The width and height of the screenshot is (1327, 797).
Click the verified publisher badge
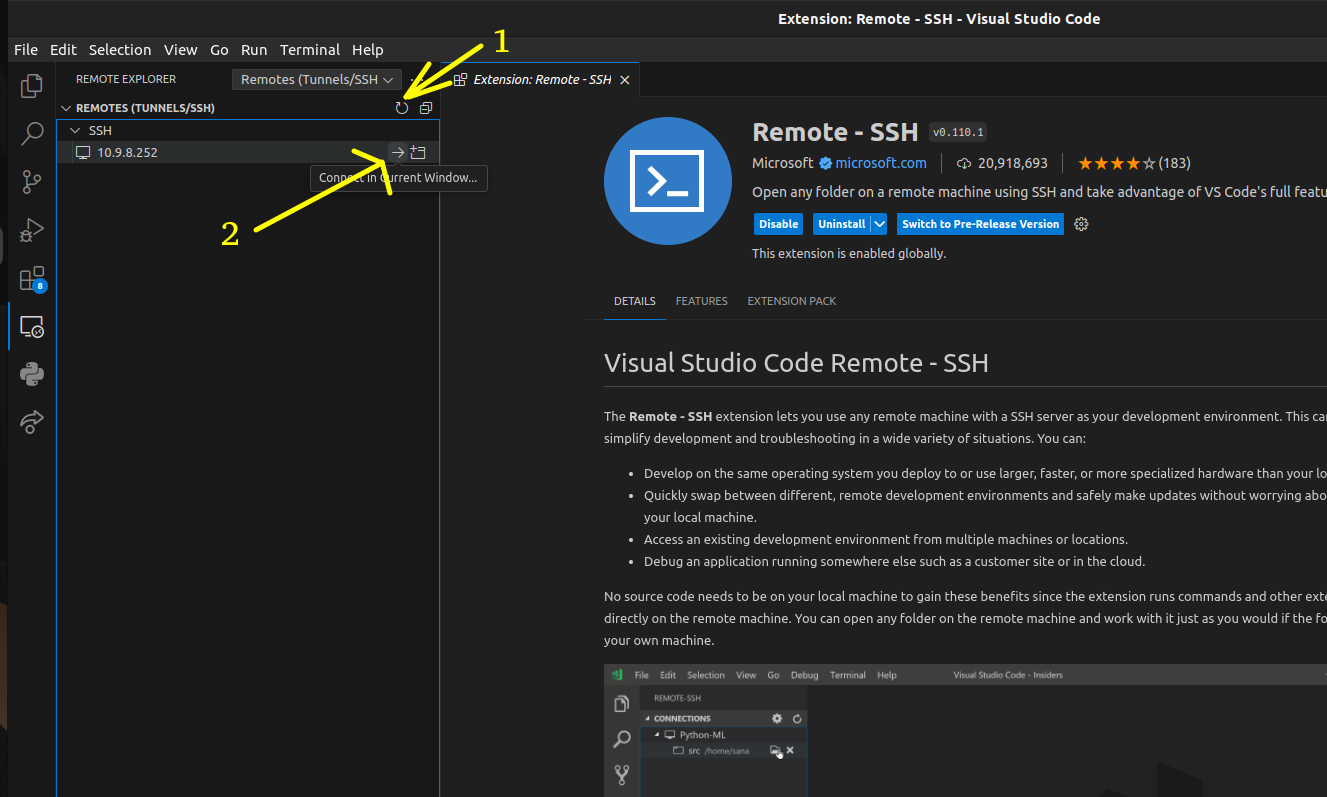click(825, 163)
